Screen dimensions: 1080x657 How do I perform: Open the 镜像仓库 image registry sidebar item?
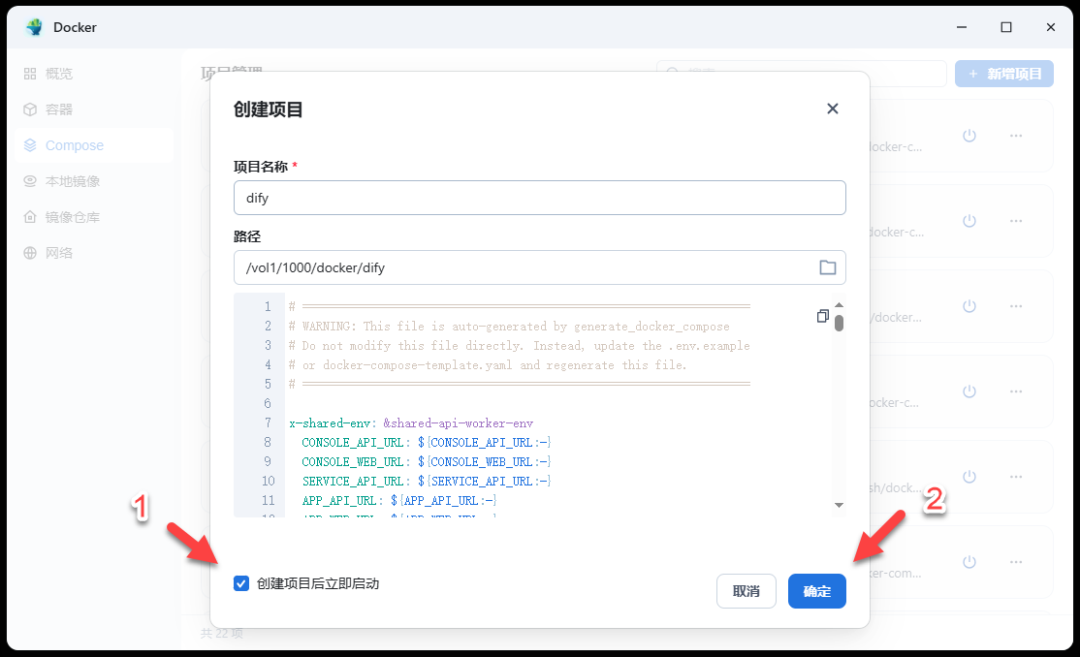point(93,217)
